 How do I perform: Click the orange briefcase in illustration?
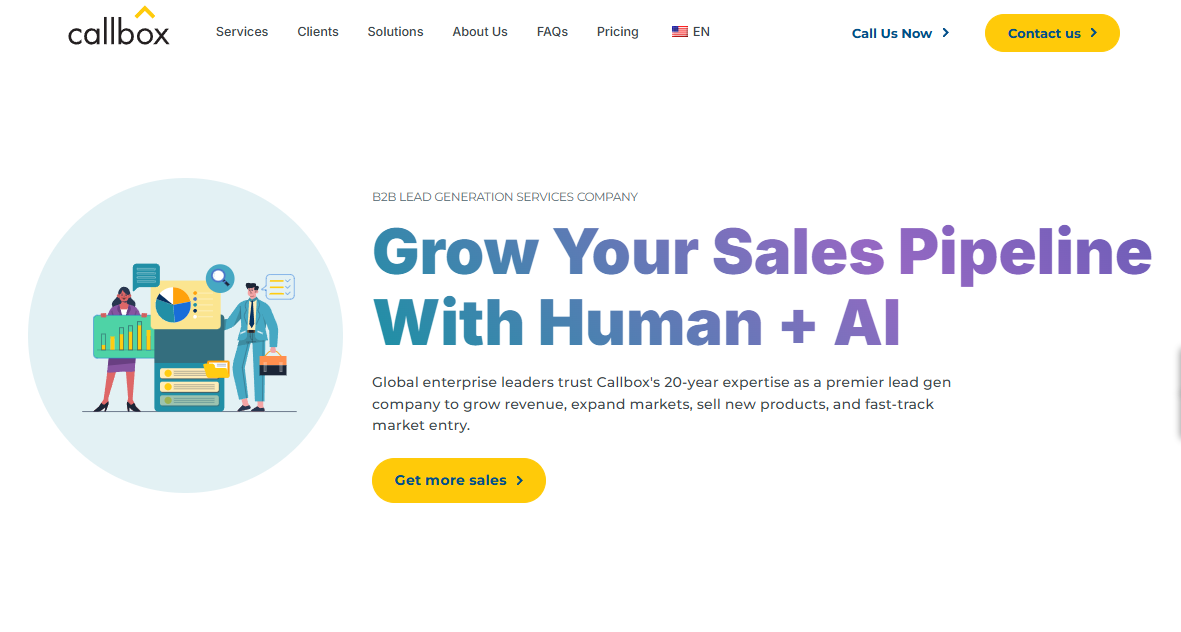coord(273,362)
